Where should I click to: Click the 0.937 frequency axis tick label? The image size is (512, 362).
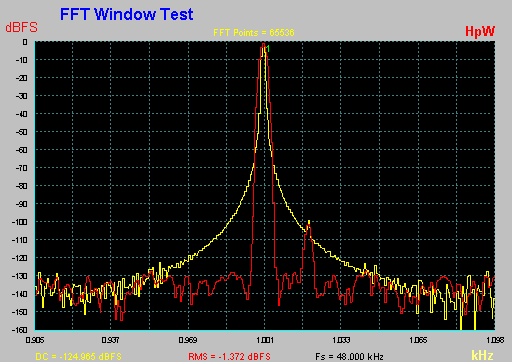(x=111, y=340)
